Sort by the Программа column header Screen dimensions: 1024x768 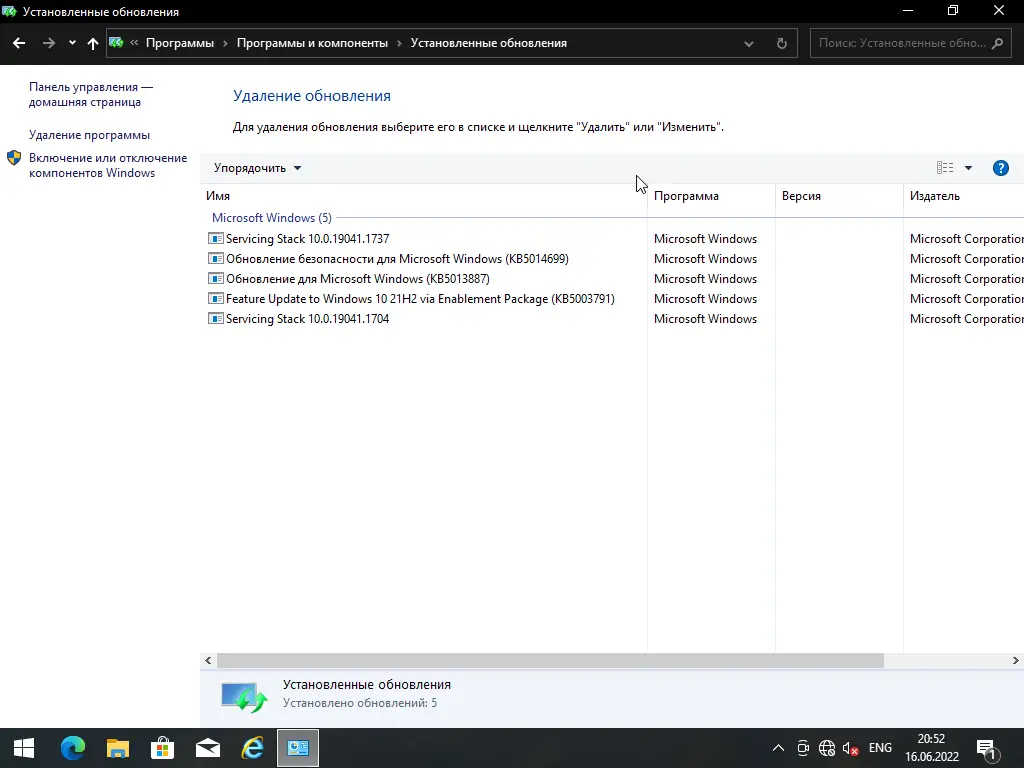(711, 196)
